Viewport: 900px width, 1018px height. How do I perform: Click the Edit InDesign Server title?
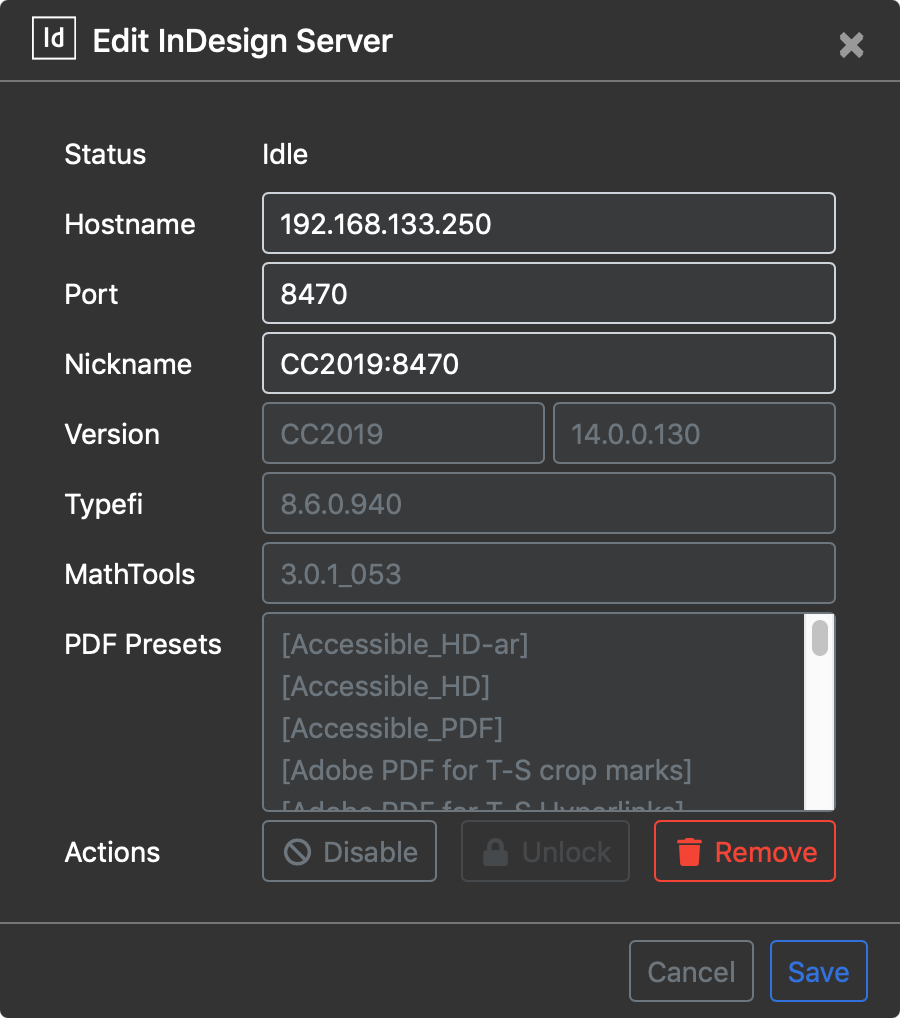pos(243,41)
